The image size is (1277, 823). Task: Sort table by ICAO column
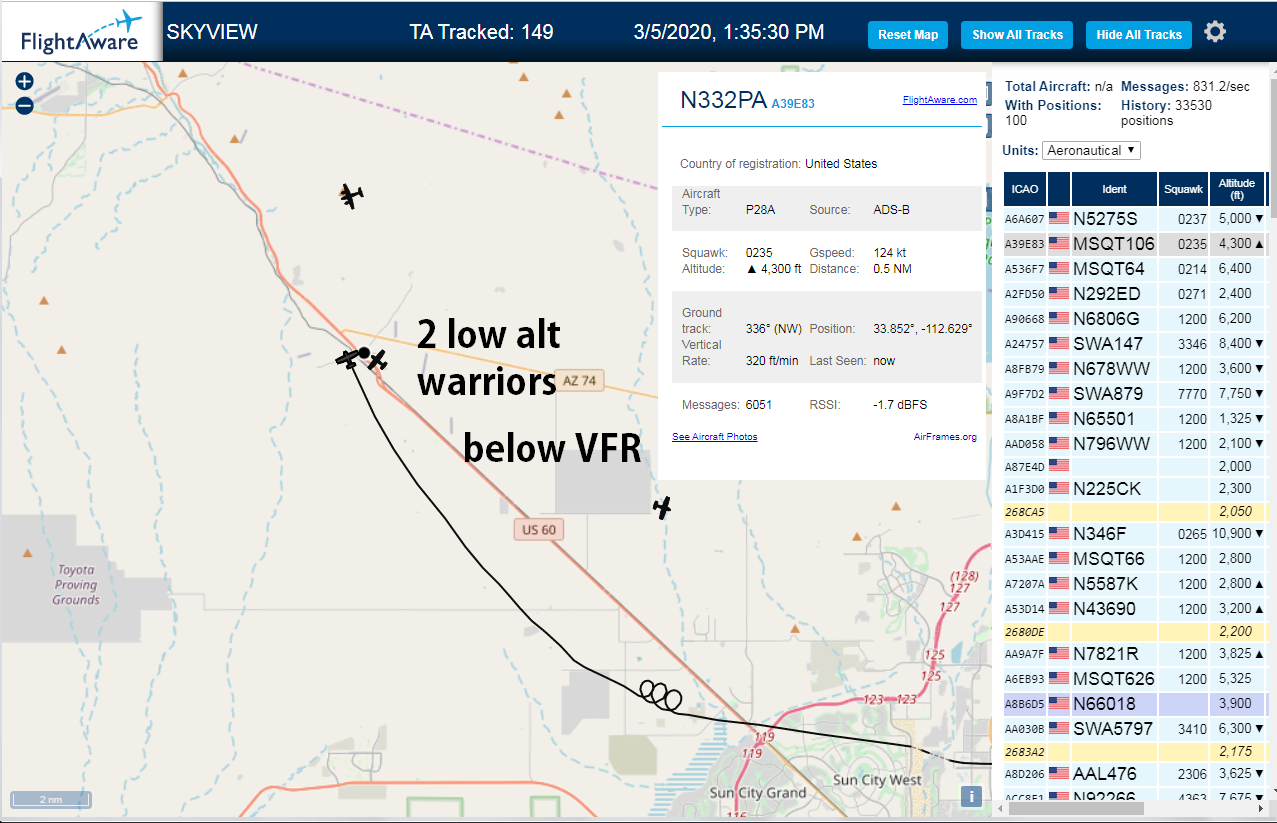coord(1024,189)
